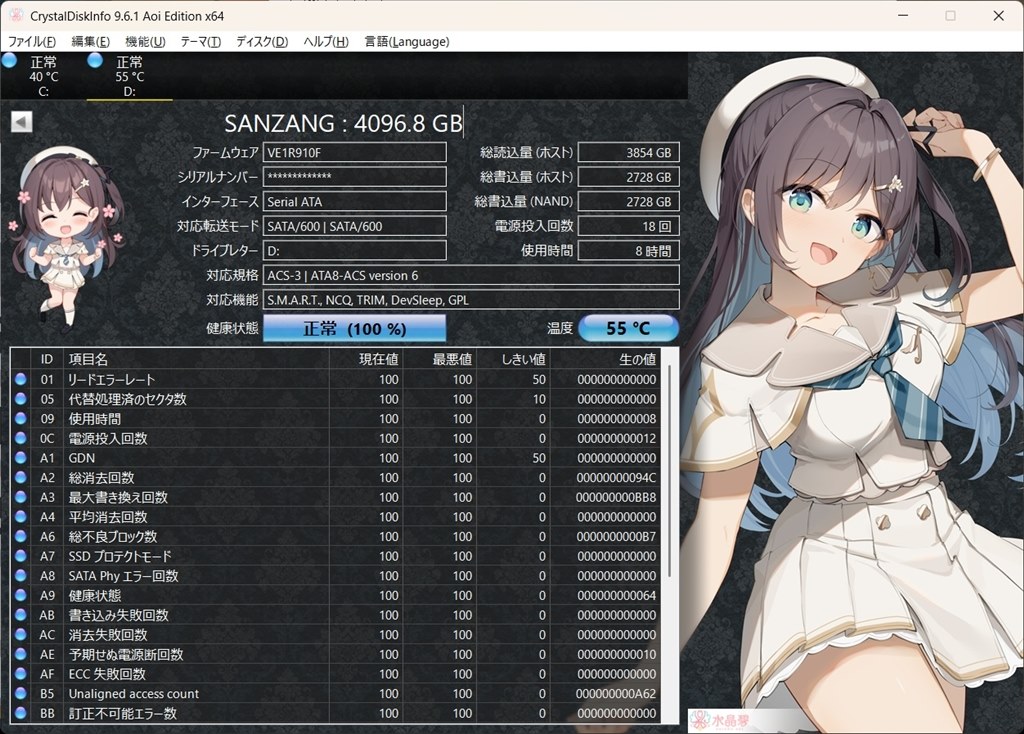Image resolution: width=1024 pixels, height=734 pixels.
Task: Click the Serial ATA interface field
Action: click(x=355, y=201)
